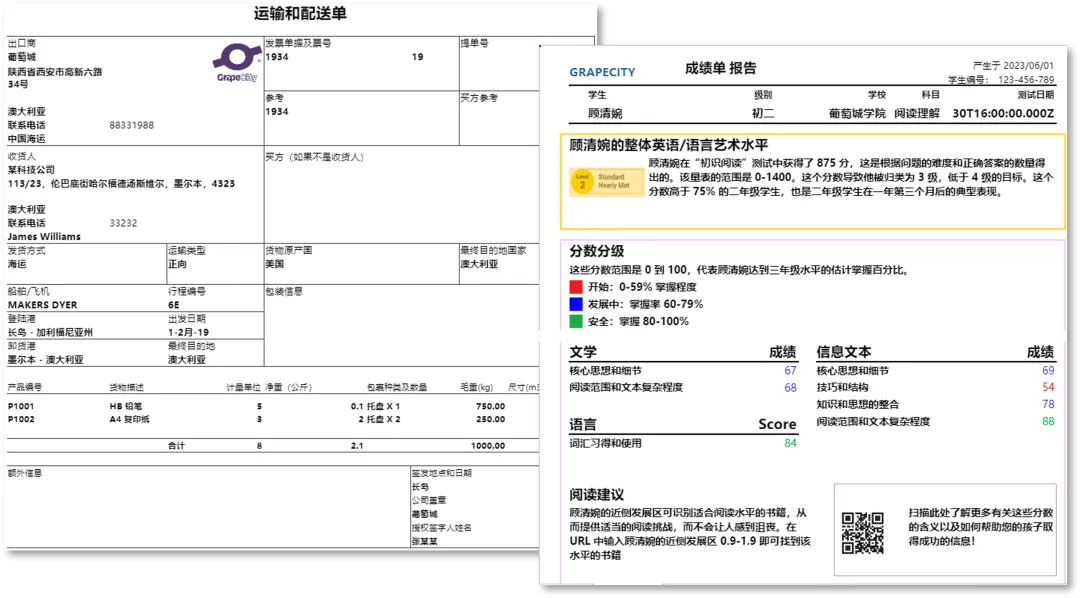The width and height of the screenshot is (1080, 598).
Task: Select the red 开始 legend square
Action: pyautogui.click(x=576, y=287)
